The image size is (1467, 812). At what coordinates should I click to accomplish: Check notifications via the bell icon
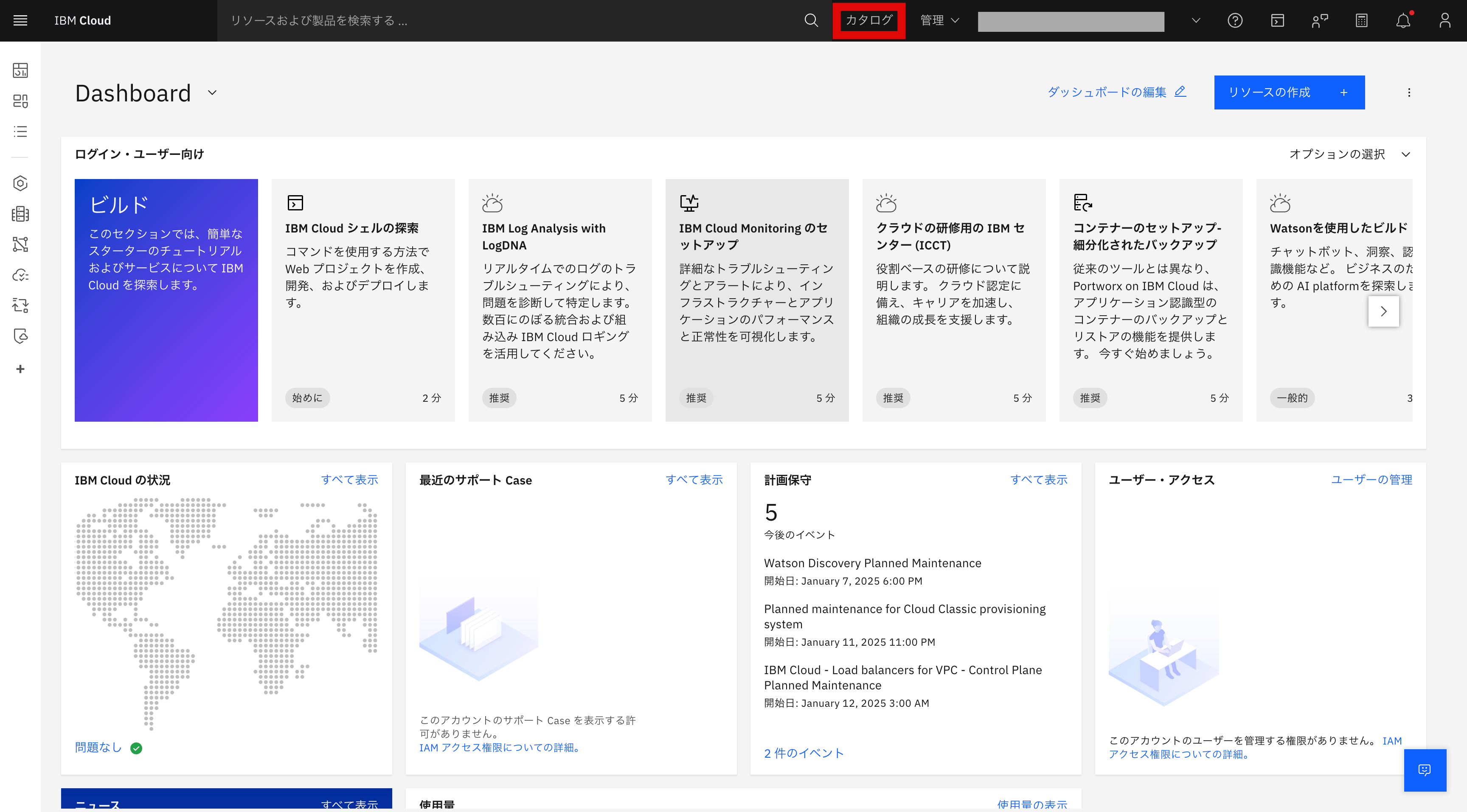[1403, 20]
